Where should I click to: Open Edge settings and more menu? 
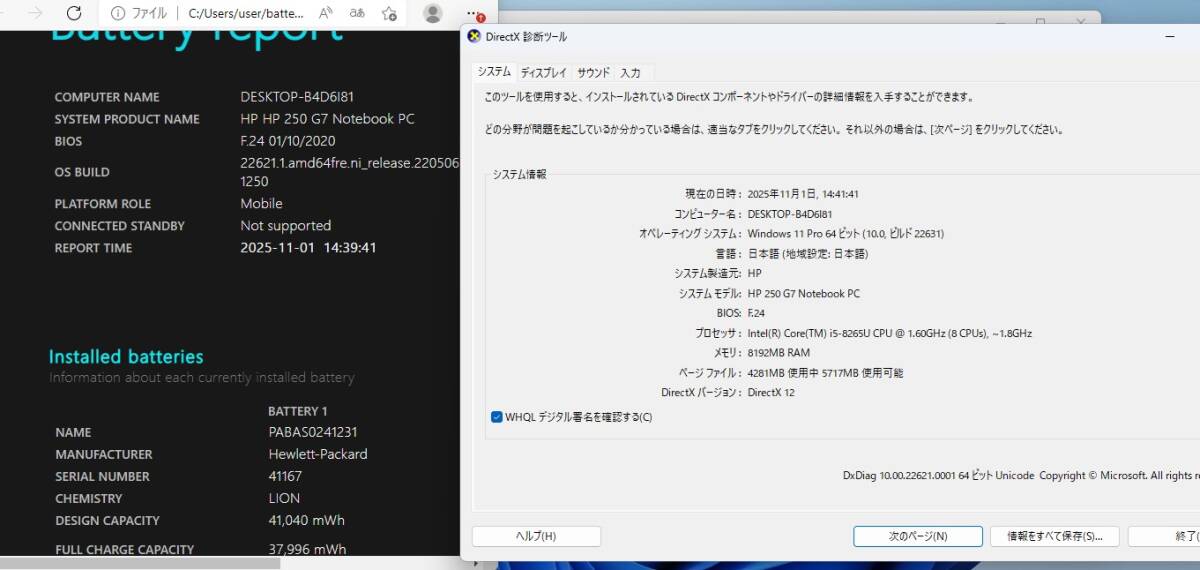click(x=473, y=14)
